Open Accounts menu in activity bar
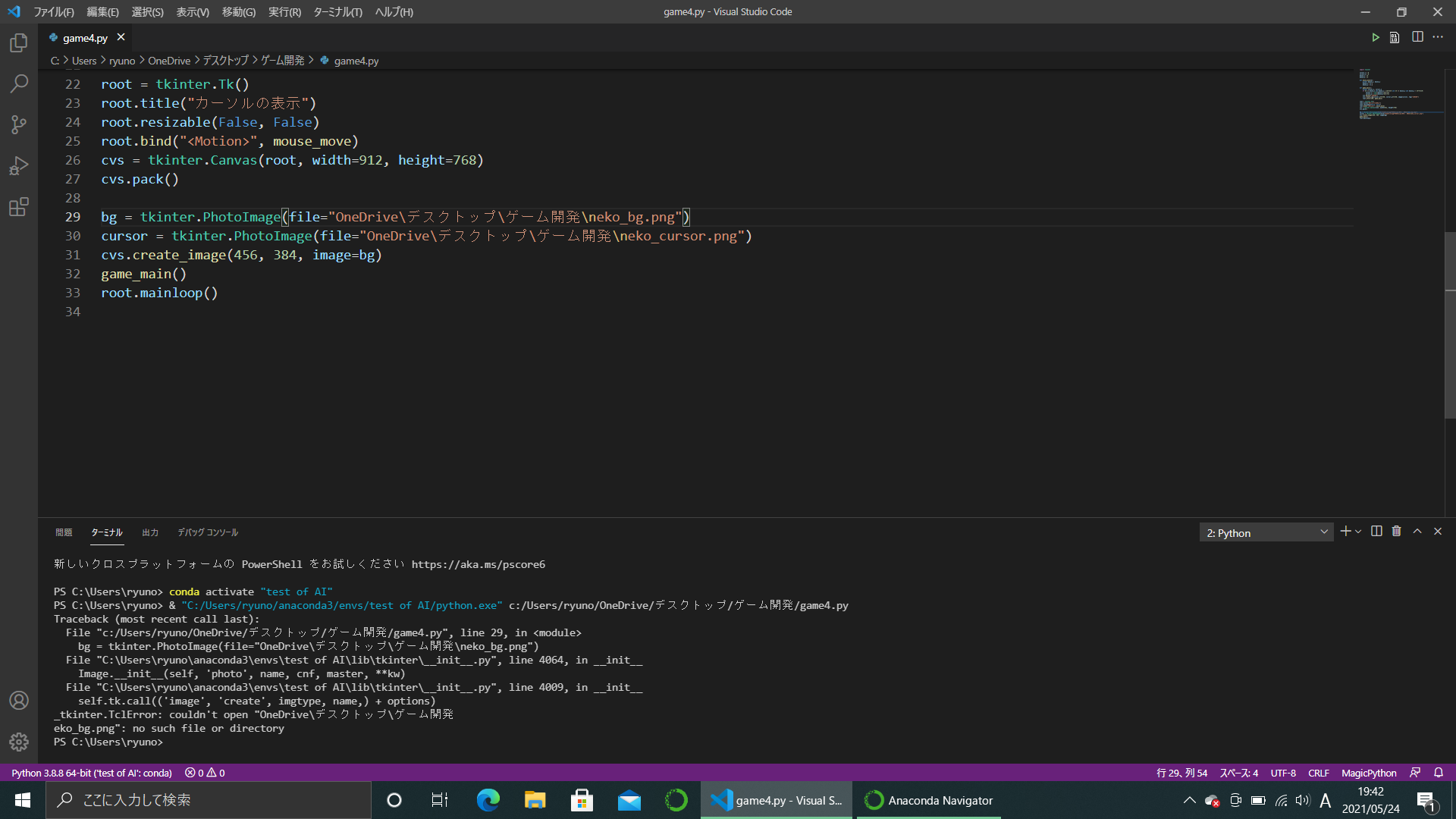Screen dimensions: 1456x819 coord(19,701)
